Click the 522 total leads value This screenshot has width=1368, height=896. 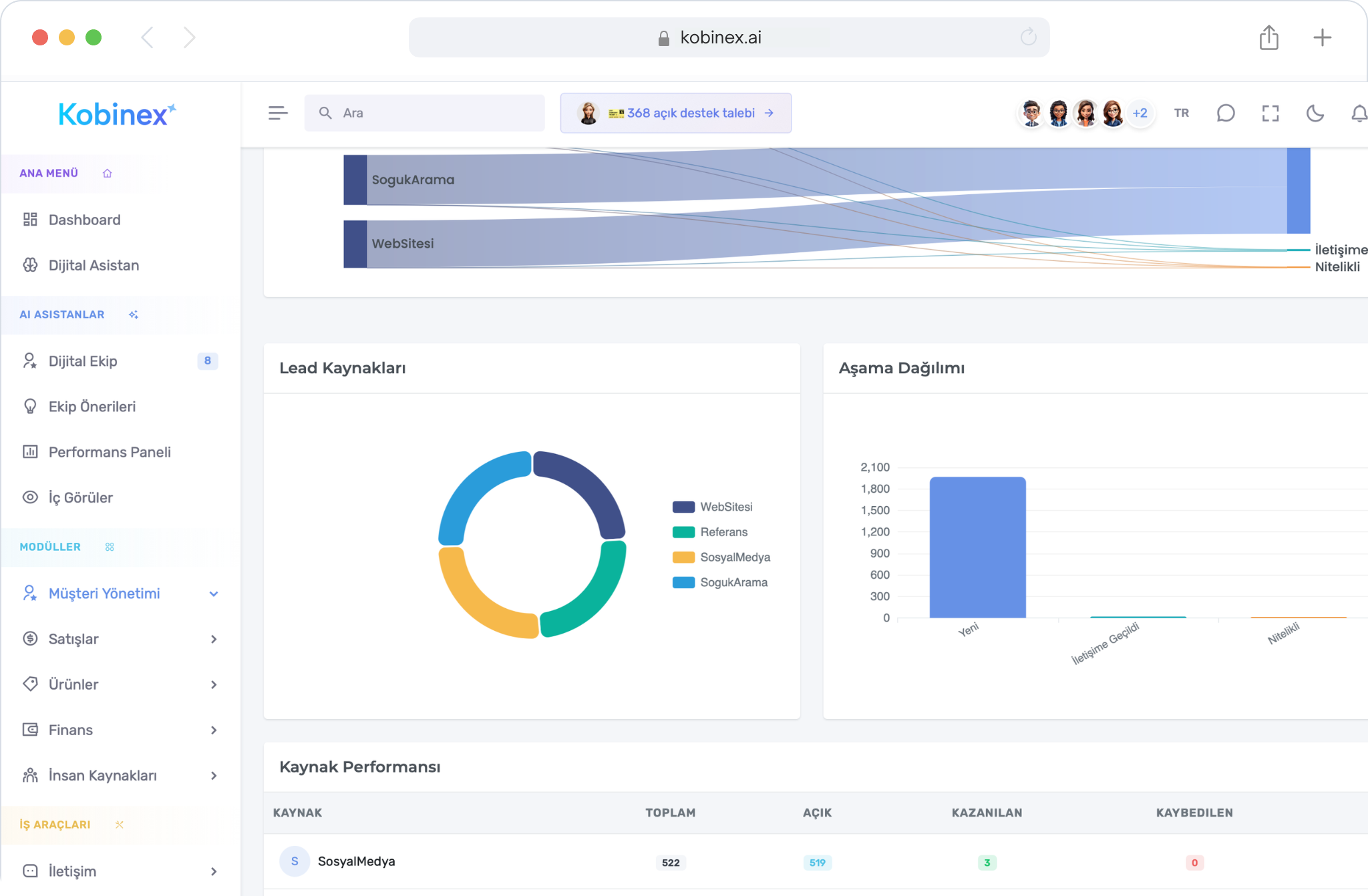(x=671, y=863)
